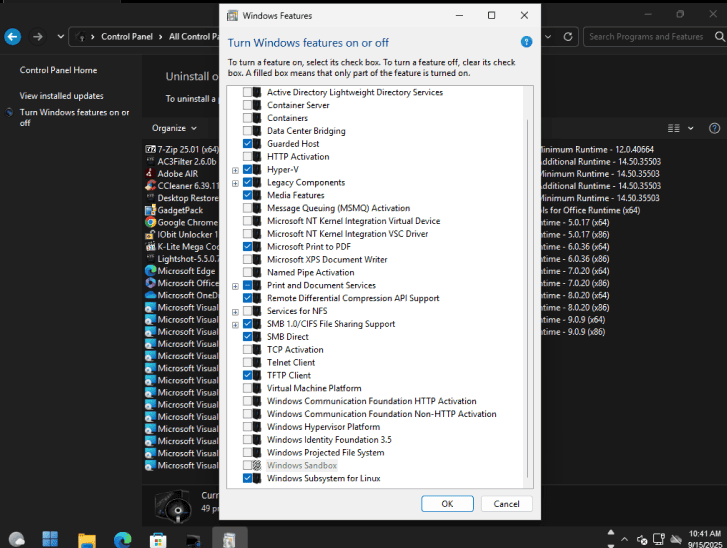Click the refresh icon beside address bar

pos(568,37)
